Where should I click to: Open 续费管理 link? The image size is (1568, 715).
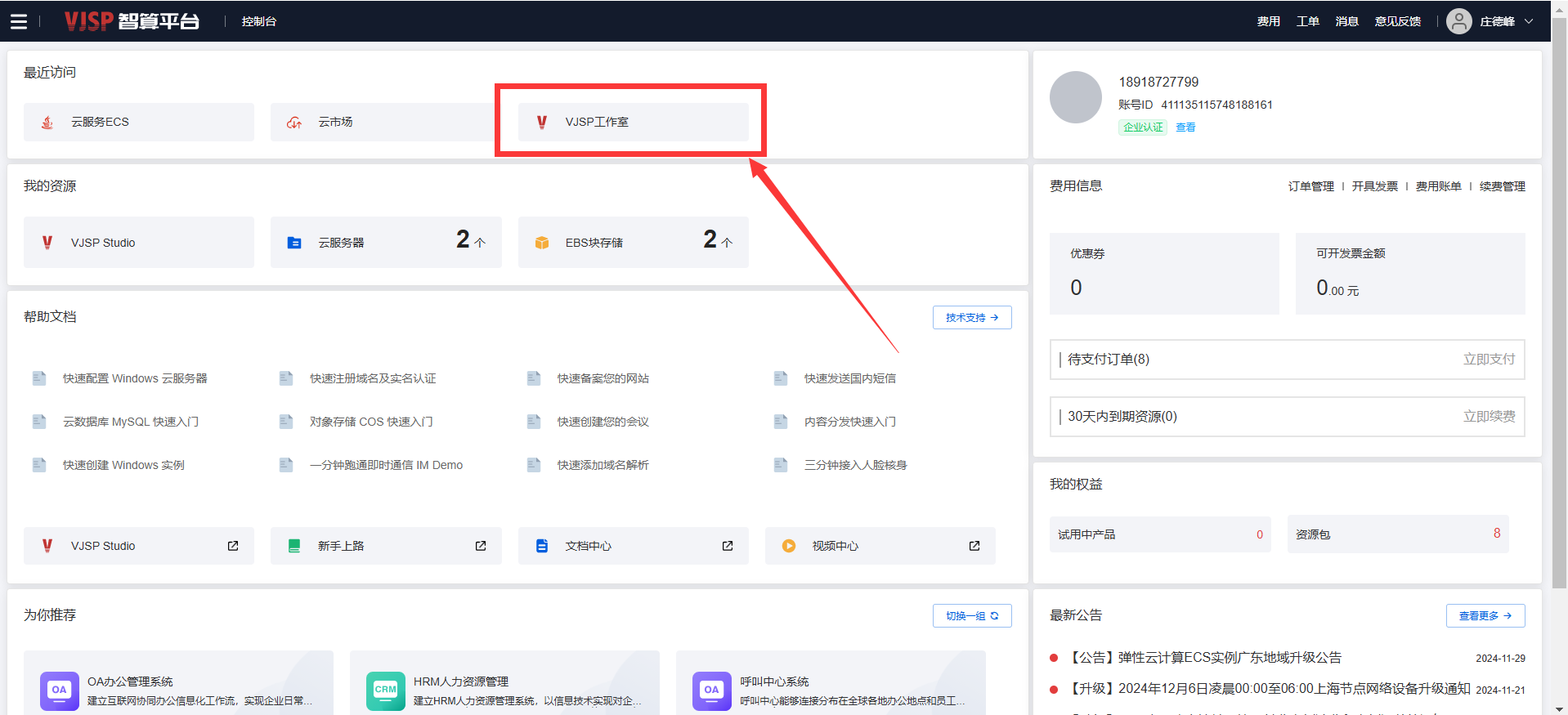pos(1503,186)
